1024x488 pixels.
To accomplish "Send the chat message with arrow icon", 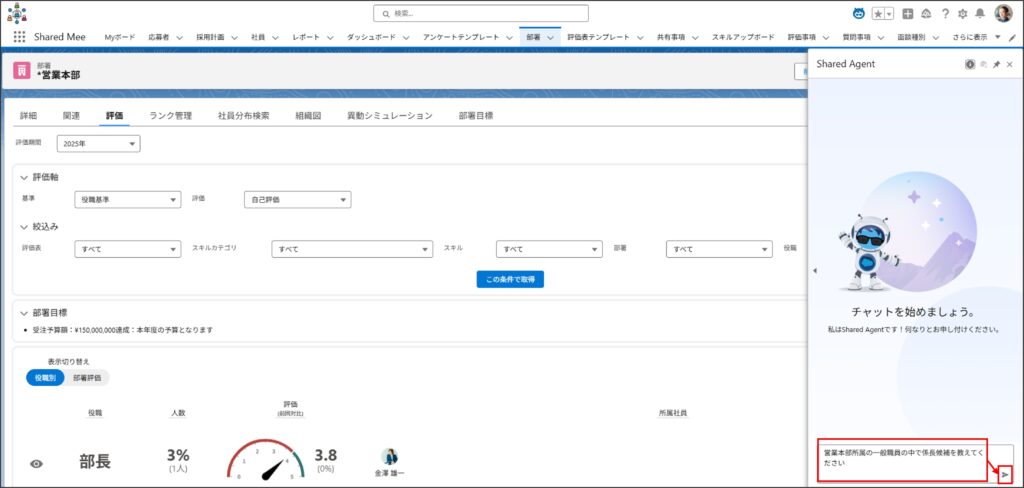I will click(x=1005, y=474).
